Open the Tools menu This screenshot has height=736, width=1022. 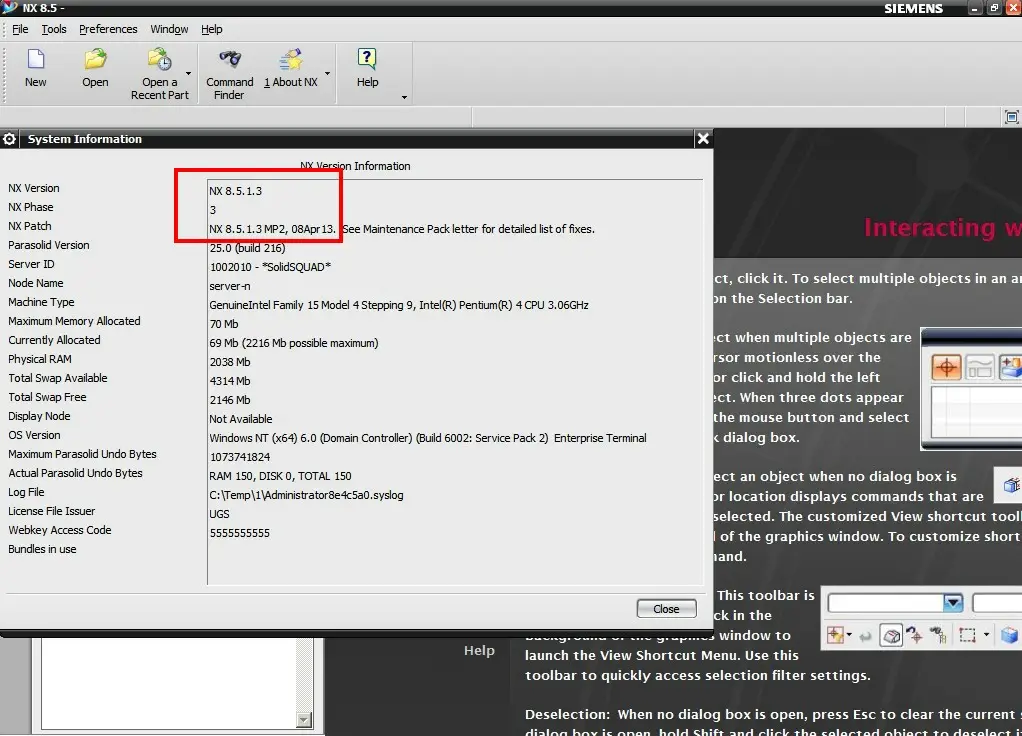pos(54,29)
